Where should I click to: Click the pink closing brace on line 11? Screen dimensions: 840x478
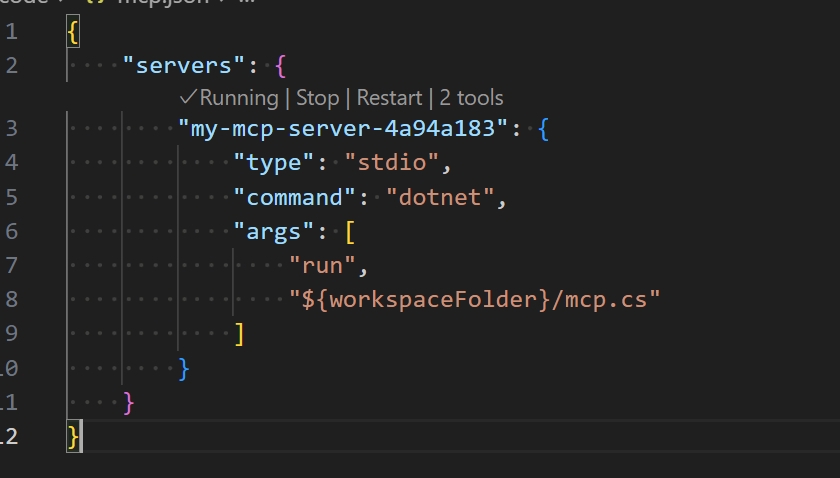(128, 402)
